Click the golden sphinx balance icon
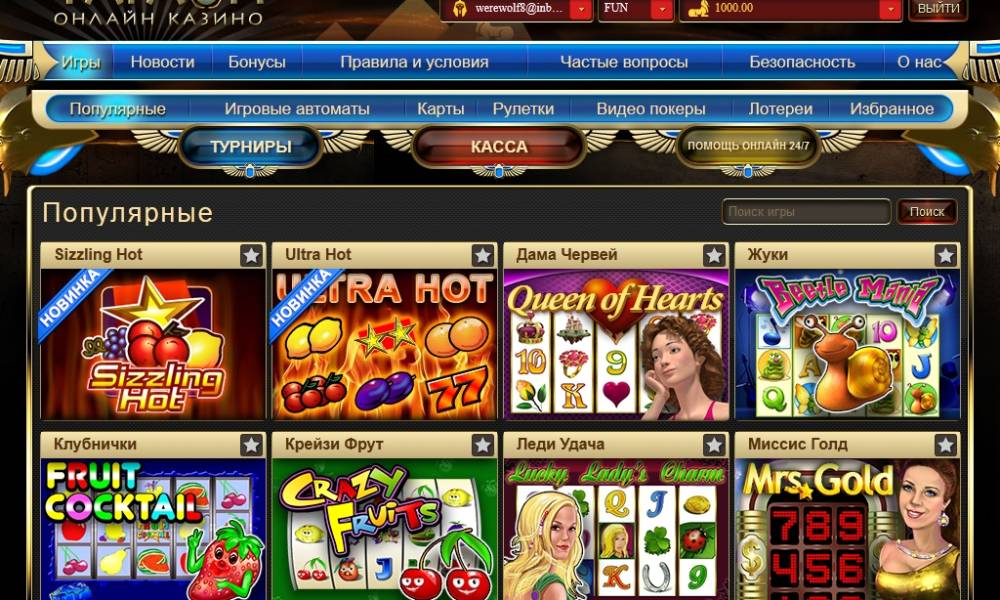The image size is (1000, 600). point(698,9)
